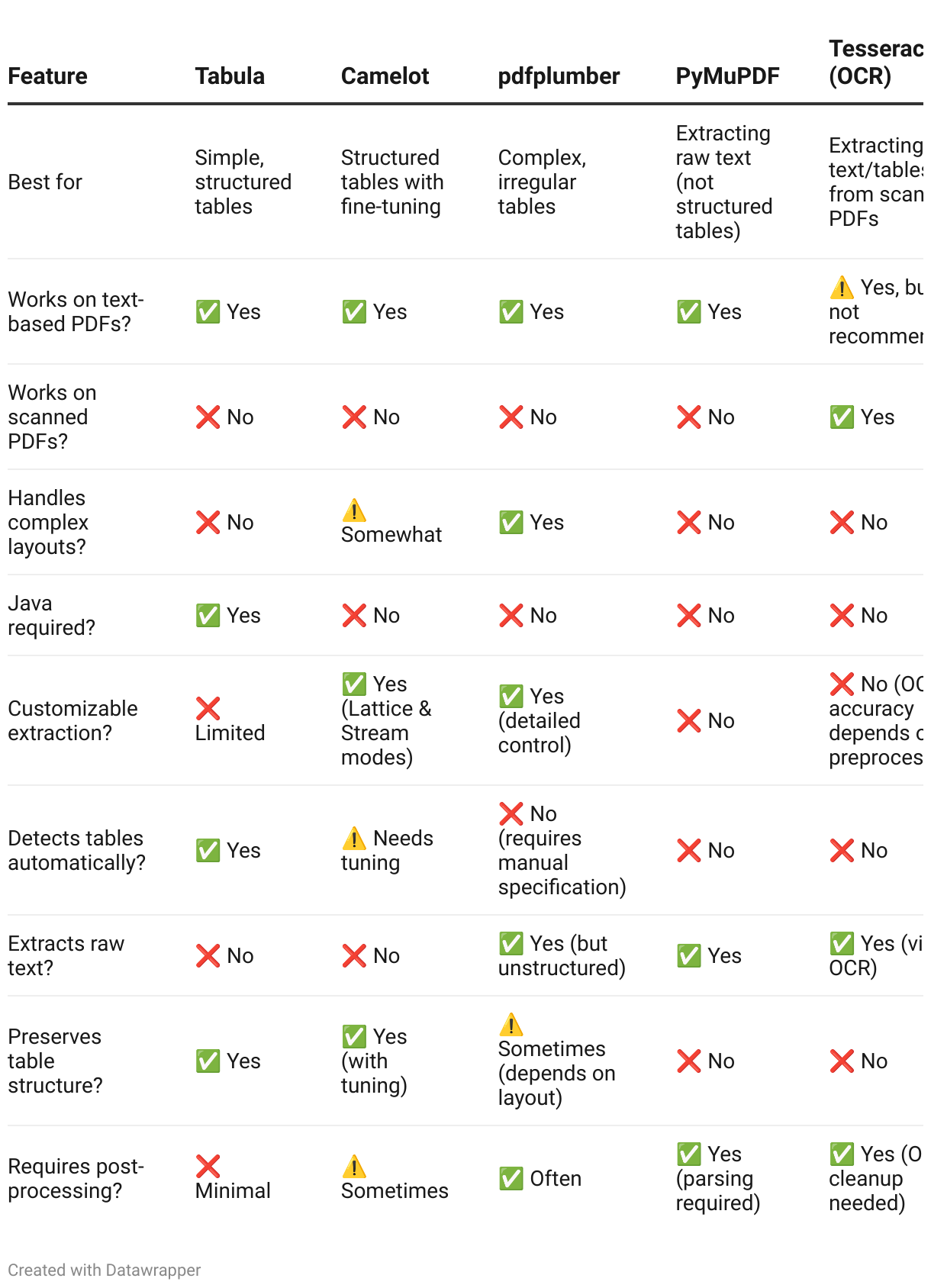Open the Created with Datawrapper link

pyautogui.click(x=105, y=1270)
